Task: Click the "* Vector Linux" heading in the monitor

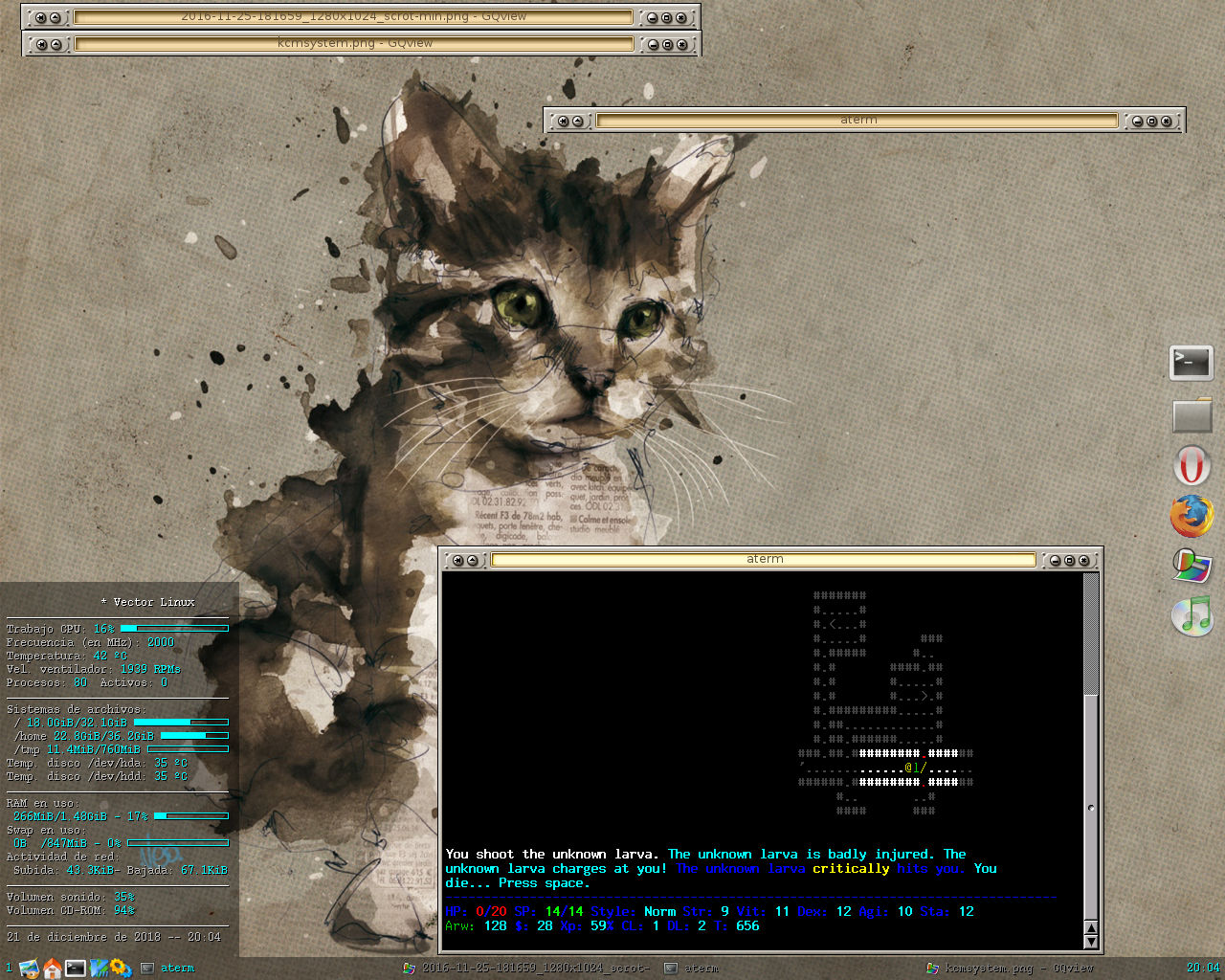Action: 147,602
